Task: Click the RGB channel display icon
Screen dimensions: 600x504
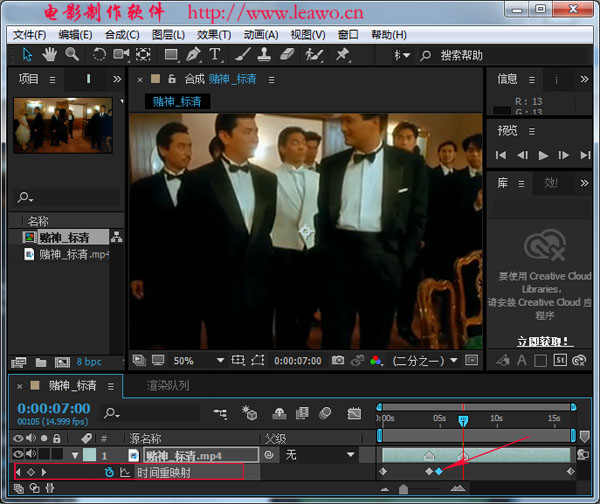Action: click(376, 360)
